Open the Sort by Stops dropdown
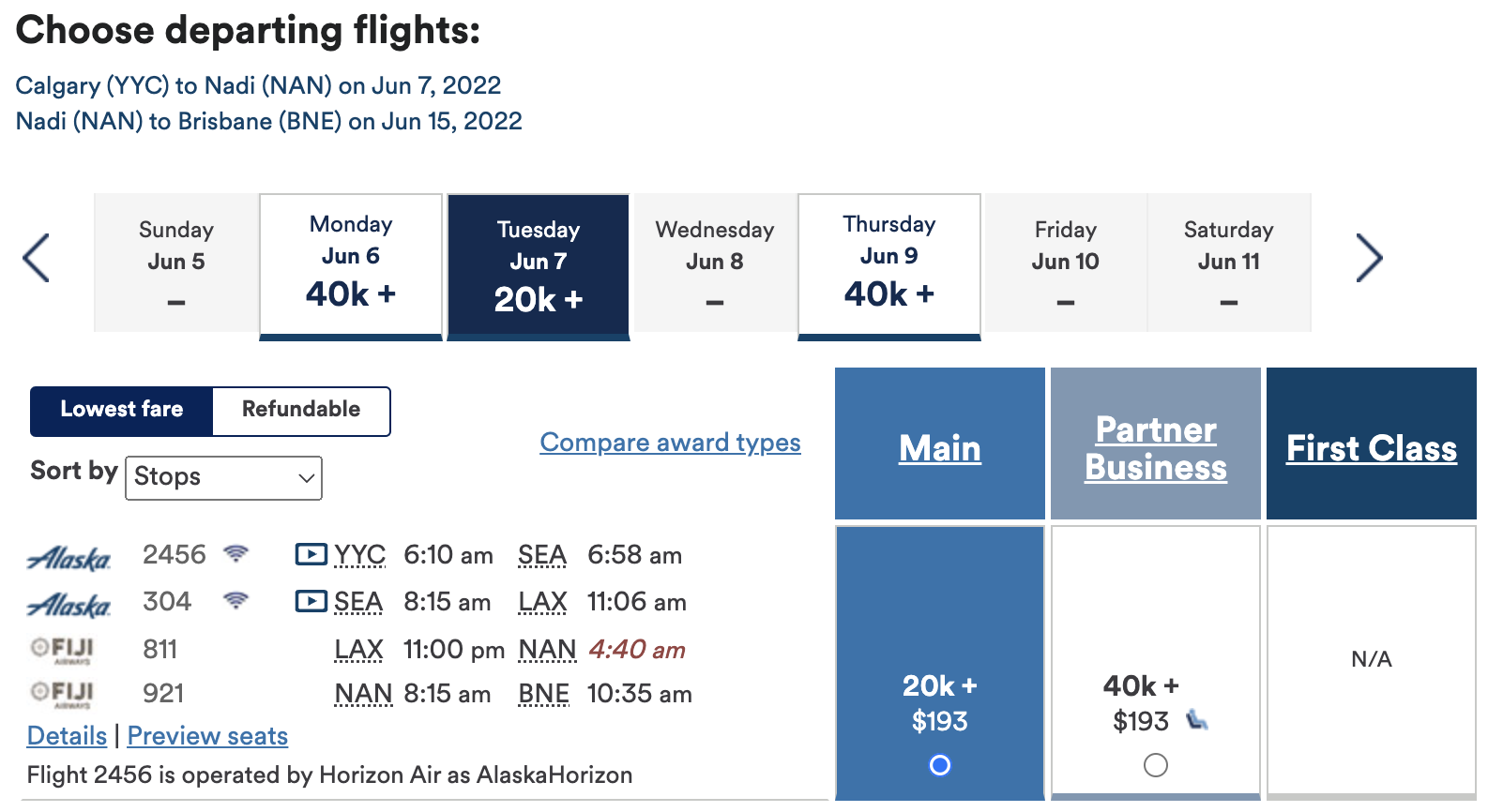 coord(223,477)
